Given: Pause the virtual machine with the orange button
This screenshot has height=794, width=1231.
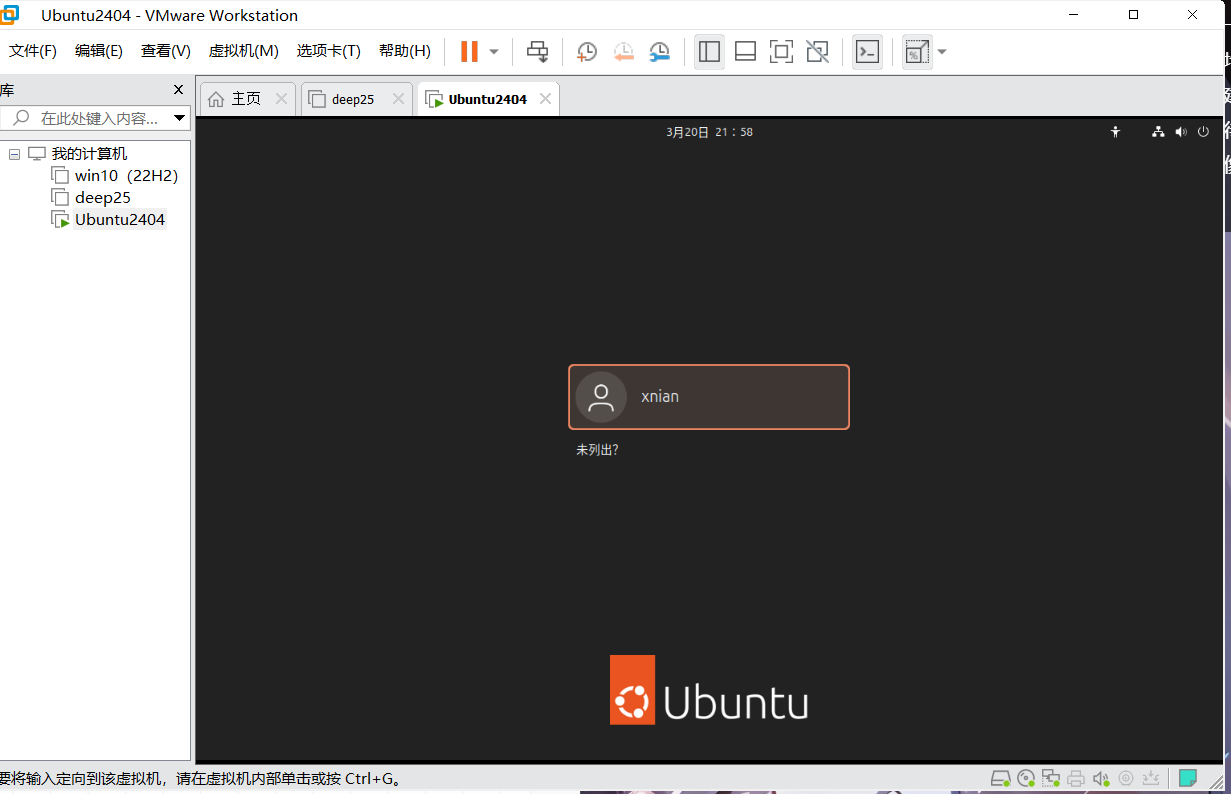Looking at the screenshot, I should [469, 51].
